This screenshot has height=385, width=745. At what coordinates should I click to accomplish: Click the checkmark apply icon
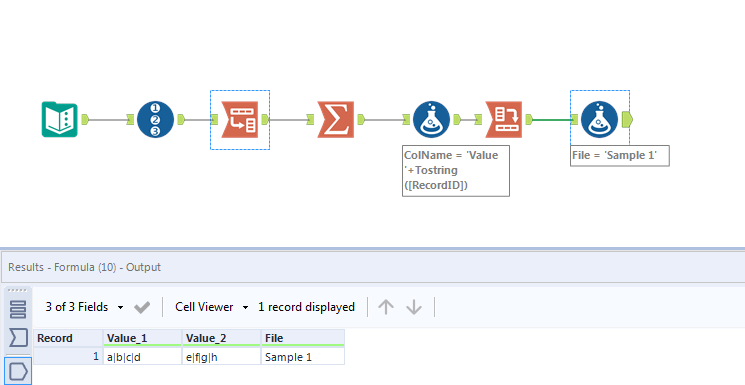click(x=142, y=308)
